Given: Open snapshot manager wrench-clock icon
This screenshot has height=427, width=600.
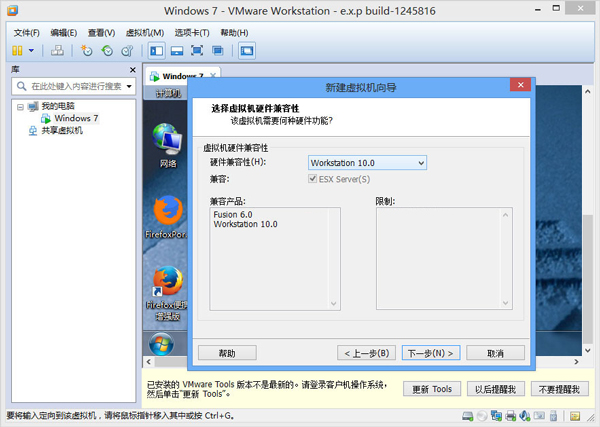Looking at the screenshot, I should (127, 51).
